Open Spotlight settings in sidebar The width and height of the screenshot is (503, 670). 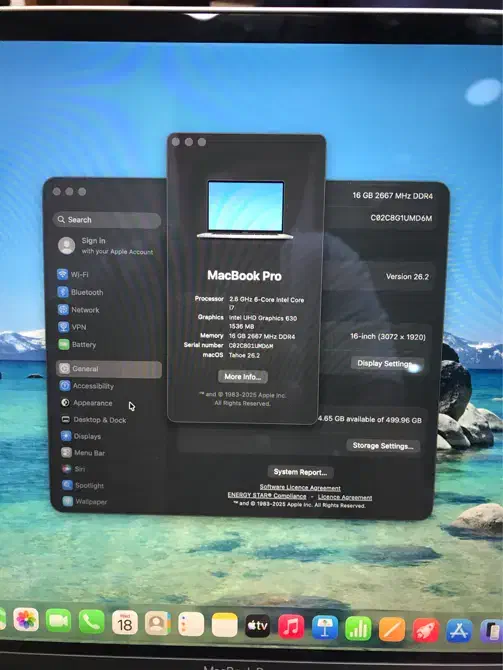tap(83, 485)
